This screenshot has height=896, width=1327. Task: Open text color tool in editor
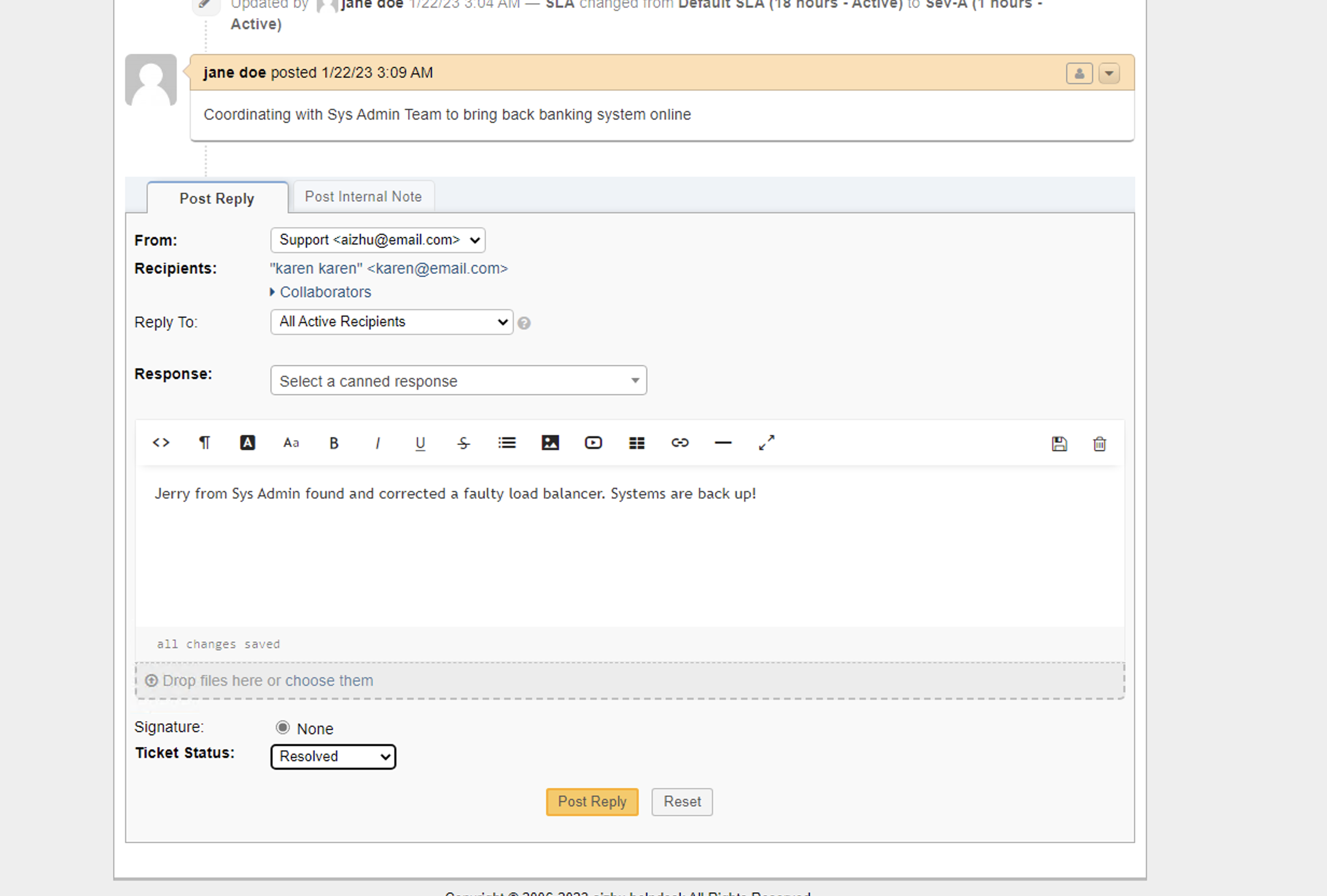[x=247, y=443]
